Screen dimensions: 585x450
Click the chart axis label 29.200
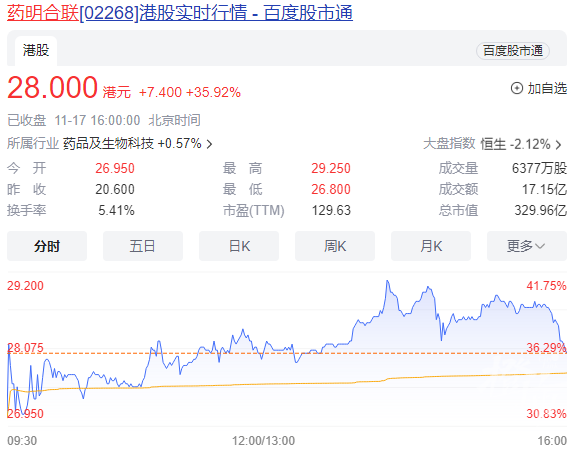tap(25, 286)
